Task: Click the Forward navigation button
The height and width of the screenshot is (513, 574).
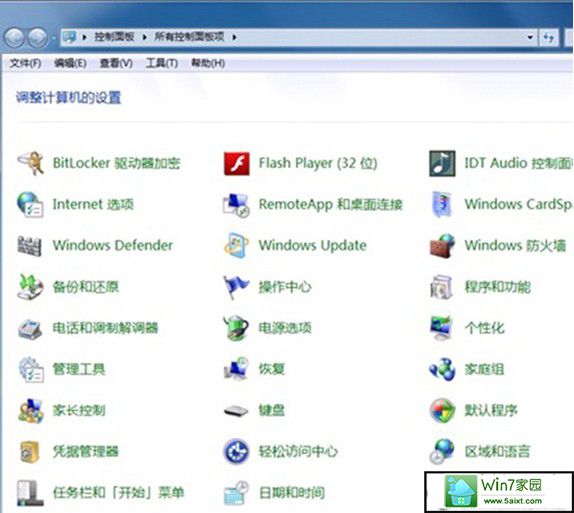Action: point(38,37)
